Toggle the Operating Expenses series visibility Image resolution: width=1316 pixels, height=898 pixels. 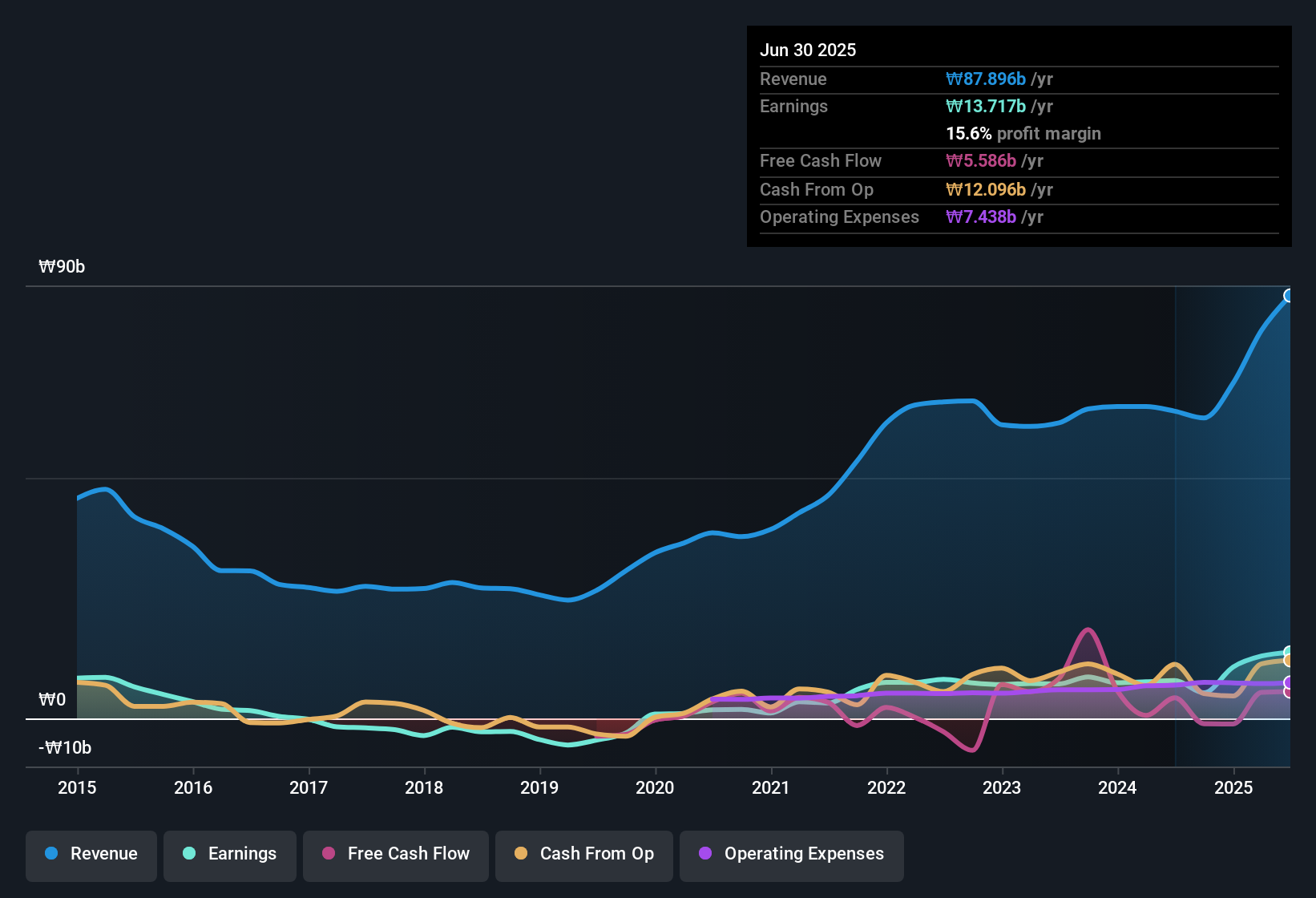[x=791, y=854]
